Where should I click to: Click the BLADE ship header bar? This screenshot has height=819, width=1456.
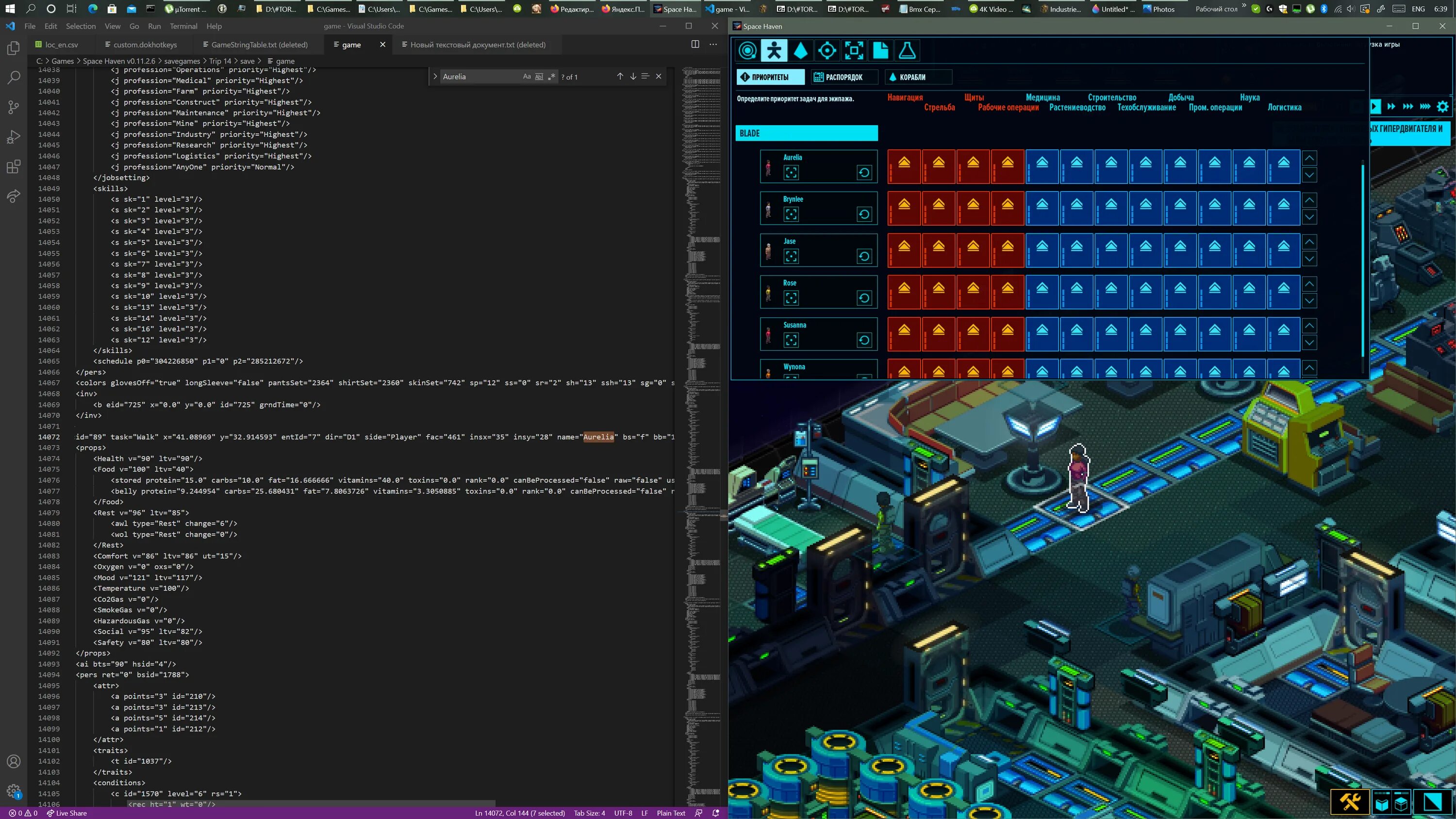(807, 133)
